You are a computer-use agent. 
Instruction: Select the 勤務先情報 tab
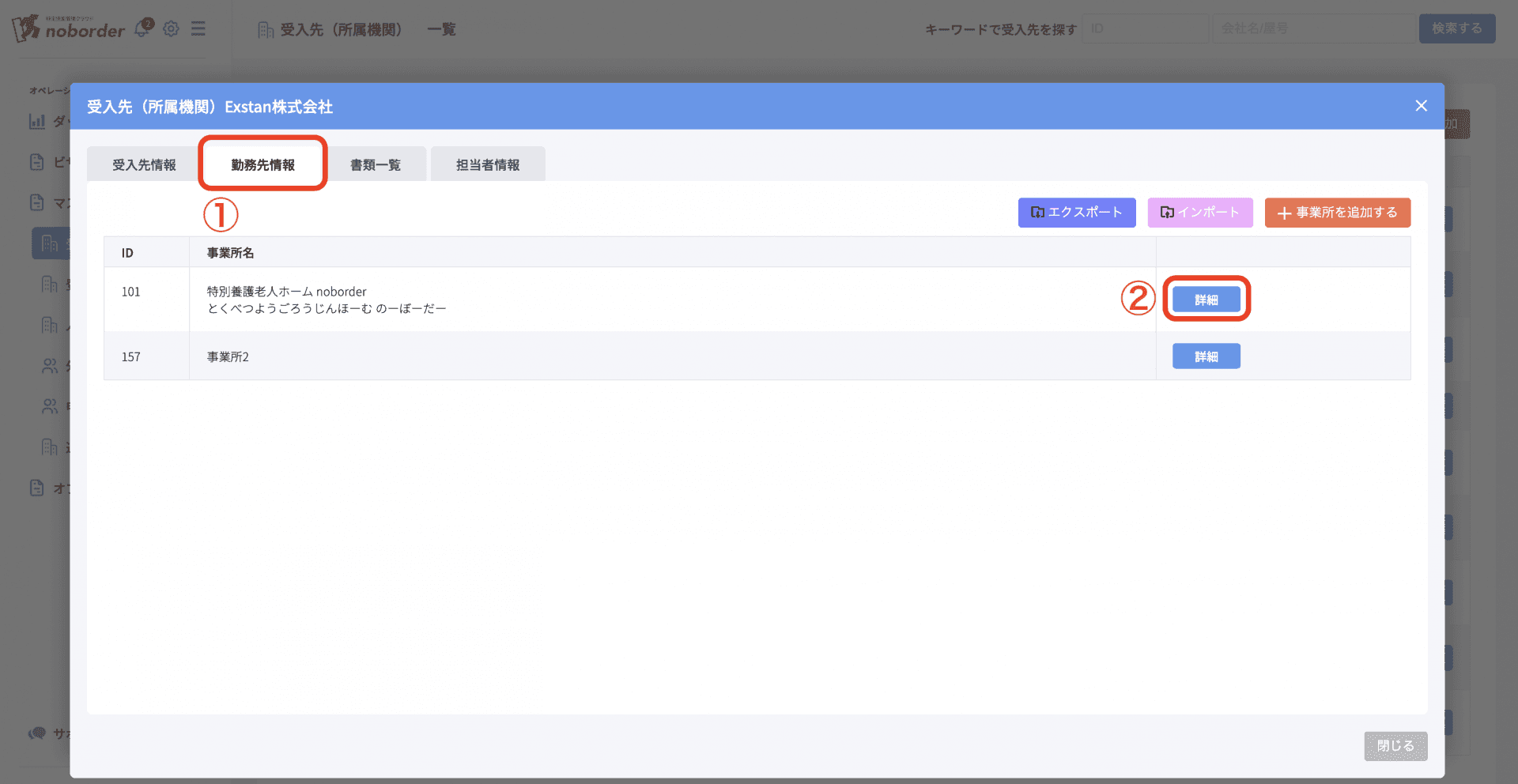(x=262, y=165)
